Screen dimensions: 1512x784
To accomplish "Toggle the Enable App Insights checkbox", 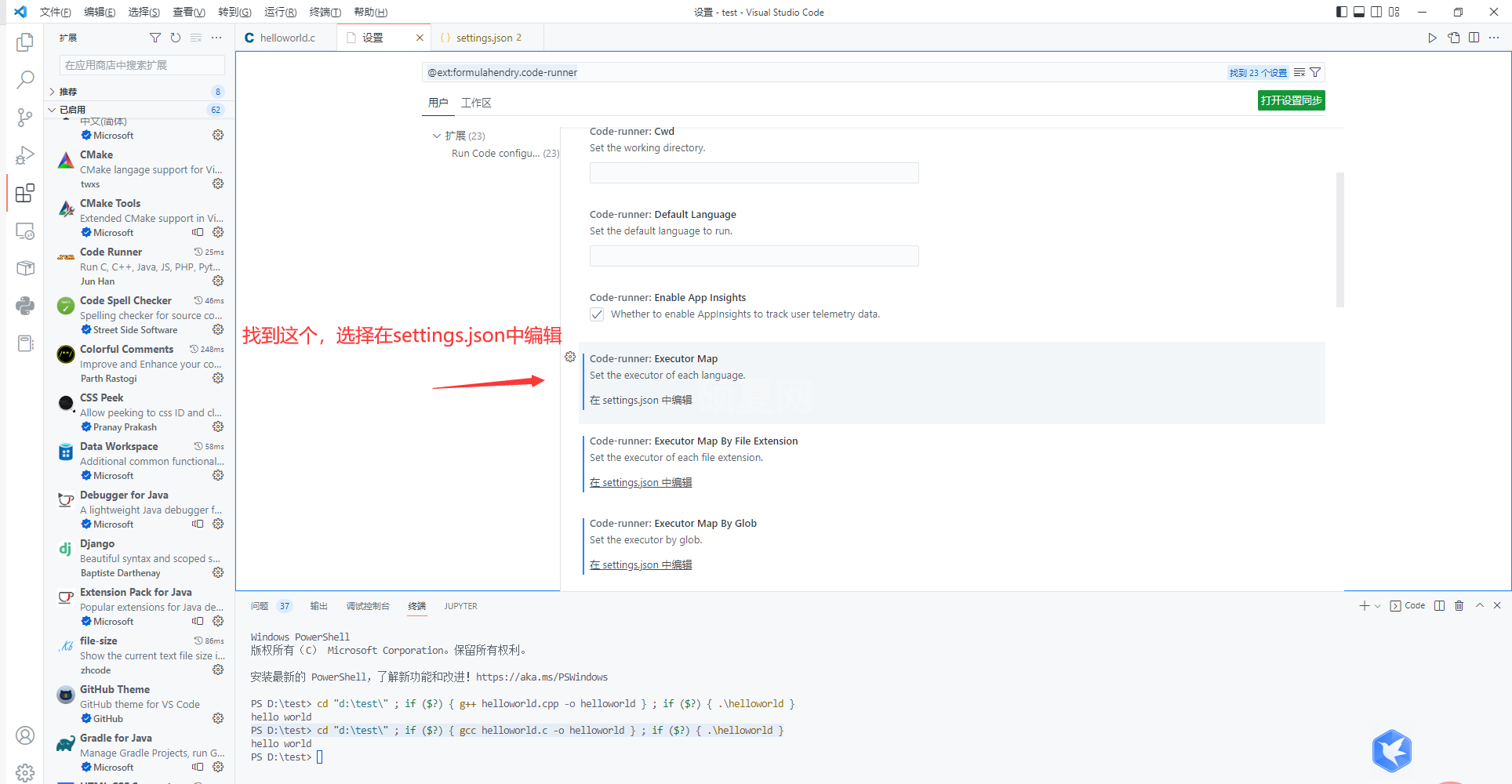I will [597, 314].
